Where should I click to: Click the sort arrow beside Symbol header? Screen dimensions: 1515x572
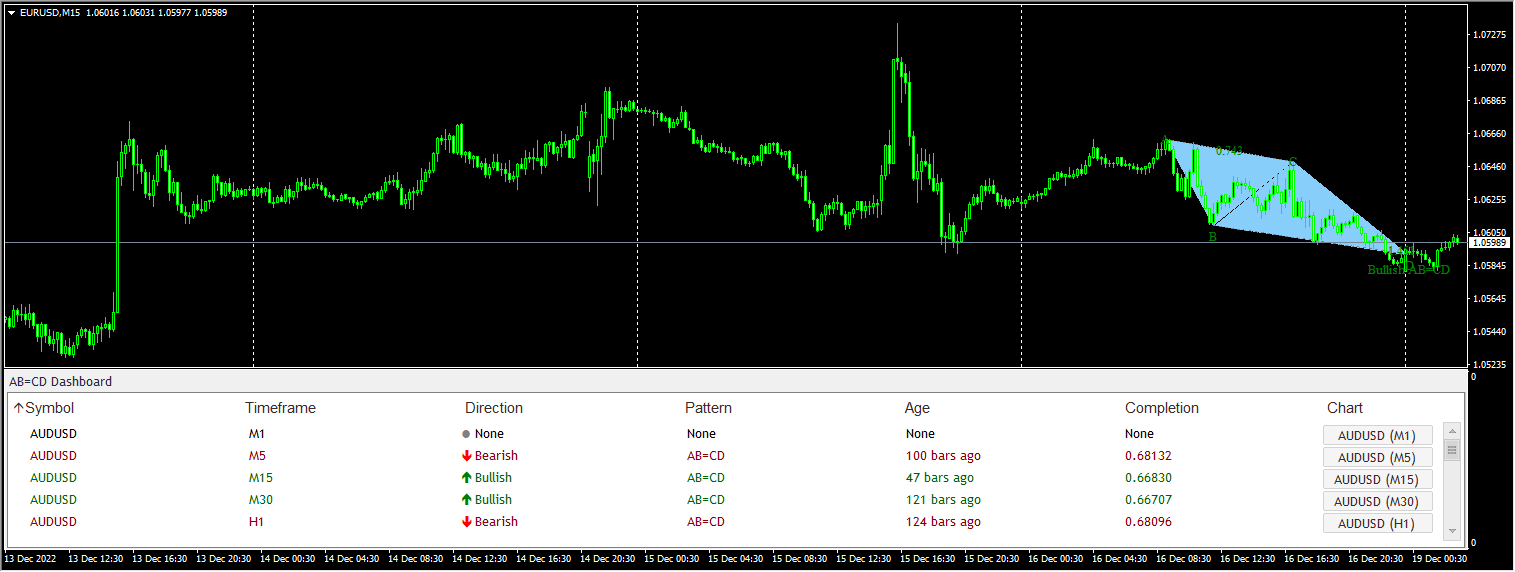point(18,408)
